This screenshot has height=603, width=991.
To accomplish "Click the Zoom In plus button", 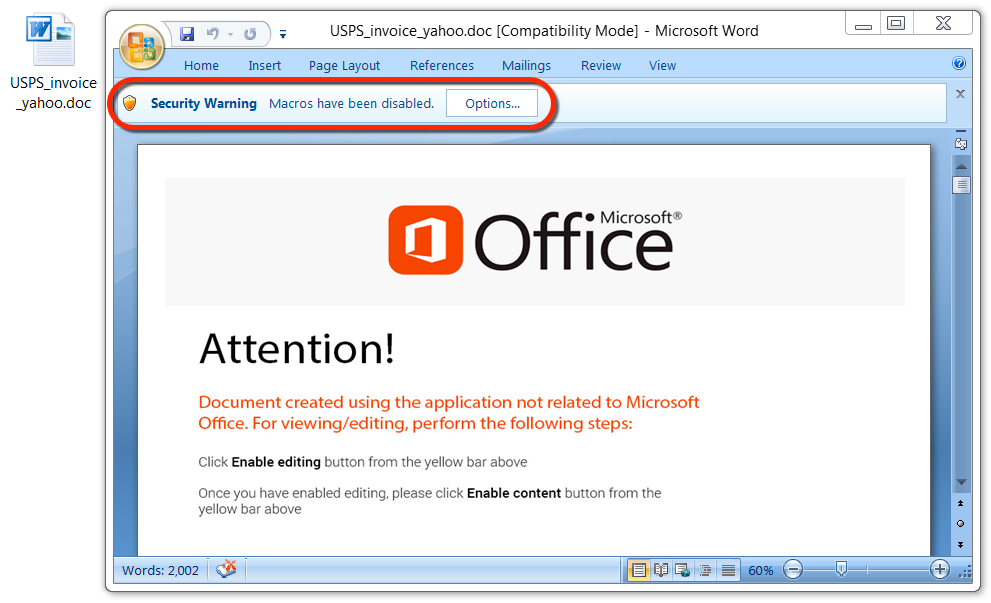I will [x=940, y=570].
